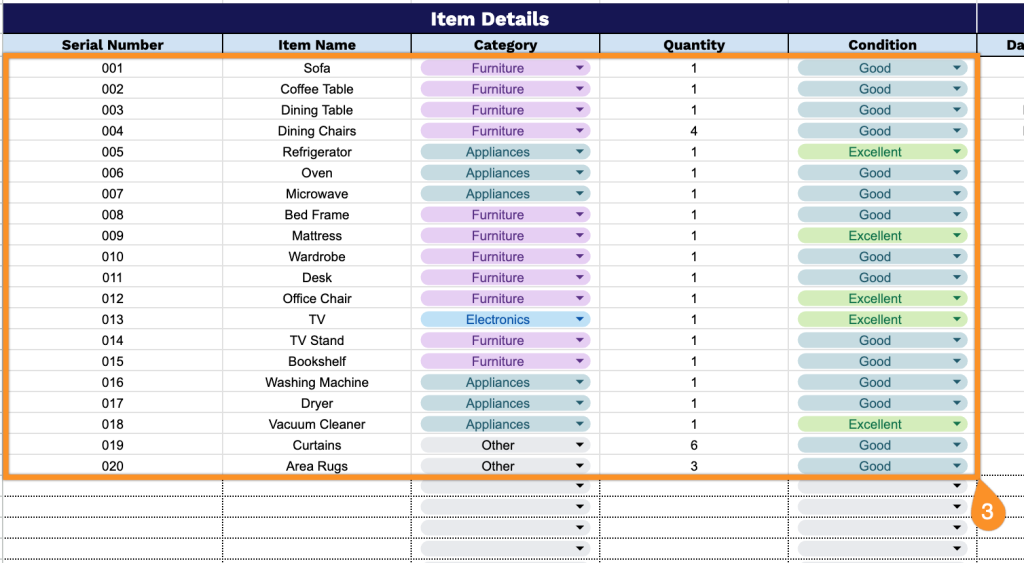Open the Other category dropdown for Curtains
The height and width of the screenshot is (563, 1024).
579,446
